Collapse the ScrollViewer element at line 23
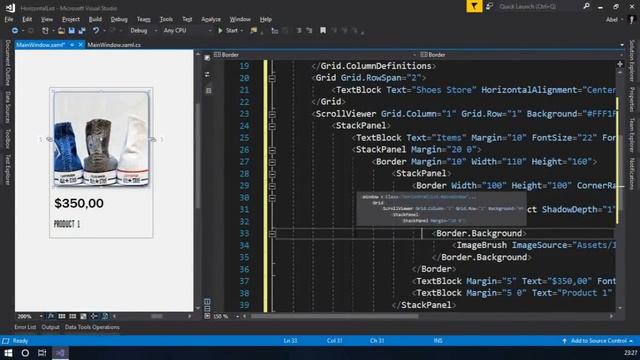 (x=272, y=114)
